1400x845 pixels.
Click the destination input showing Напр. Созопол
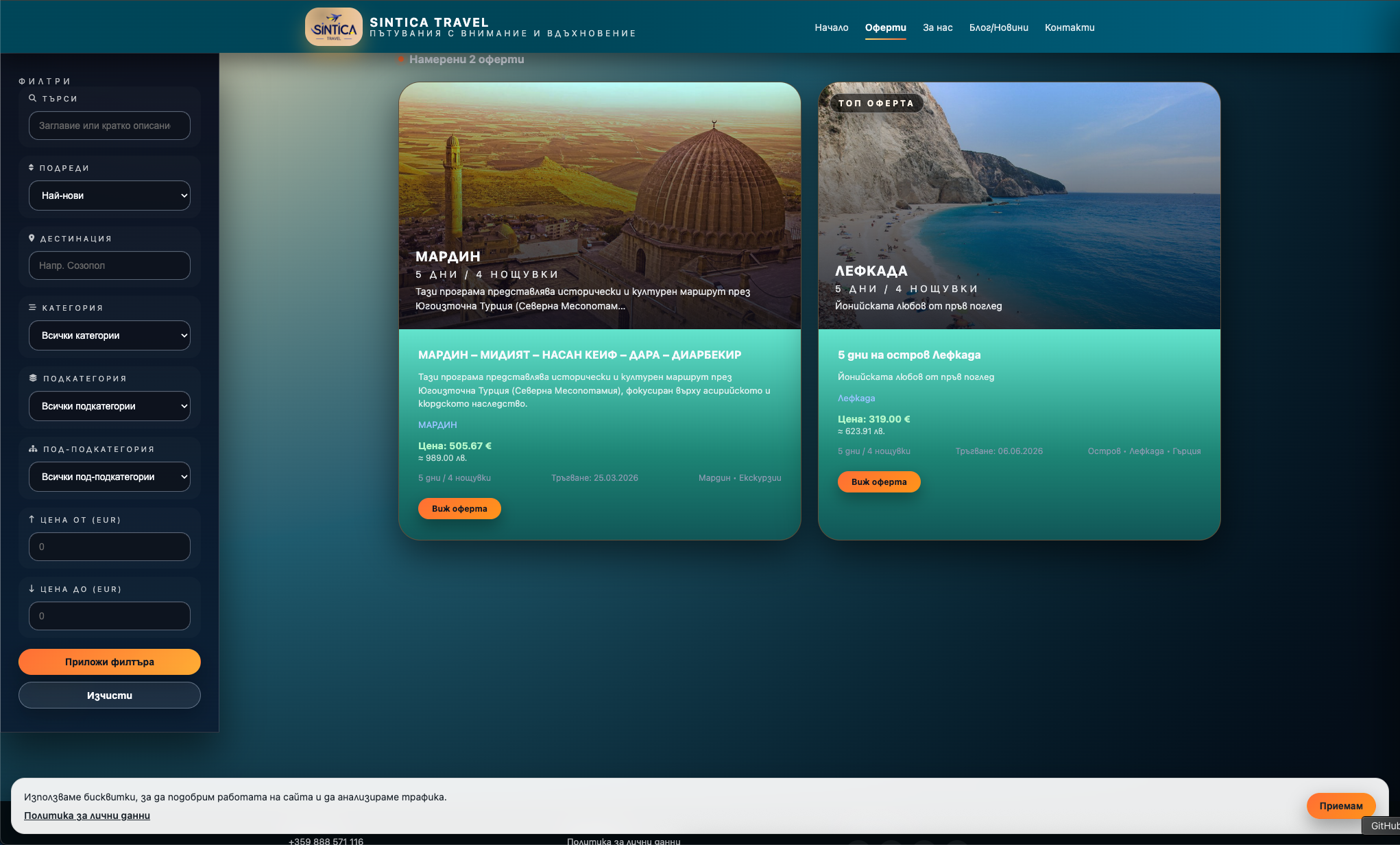pos(109,265)
